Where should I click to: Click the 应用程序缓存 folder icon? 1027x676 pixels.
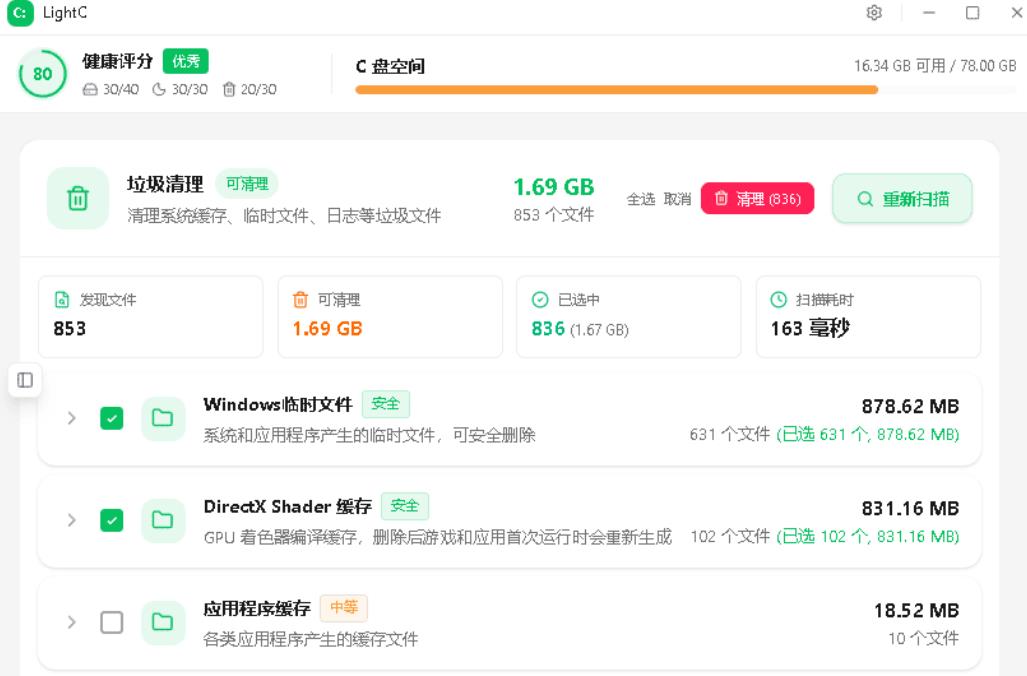coord(162,622)
